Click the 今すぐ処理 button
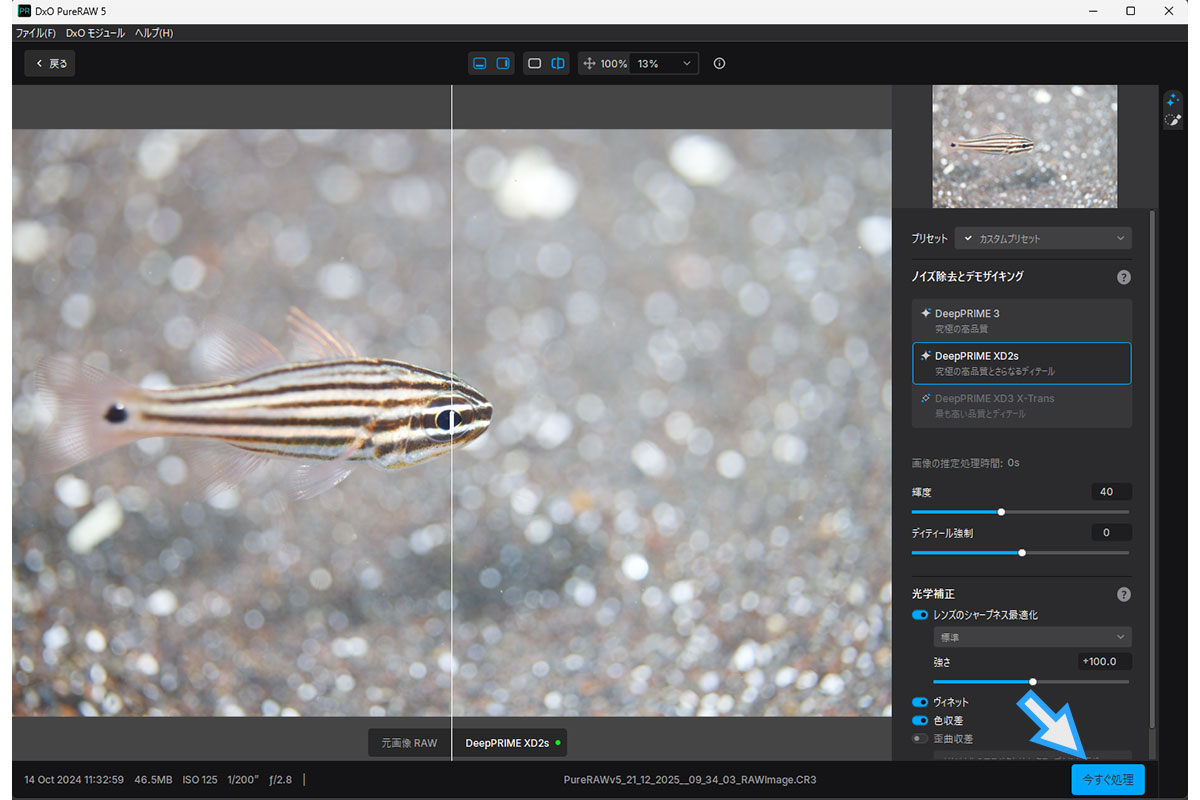The image size is (1200, 800). 1107,779
